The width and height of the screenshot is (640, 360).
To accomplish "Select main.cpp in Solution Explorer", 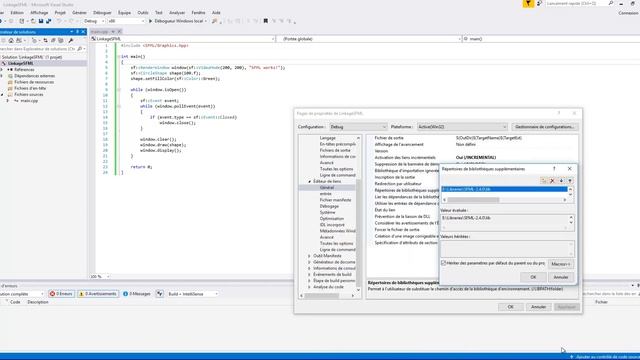I will pos(29,100).
